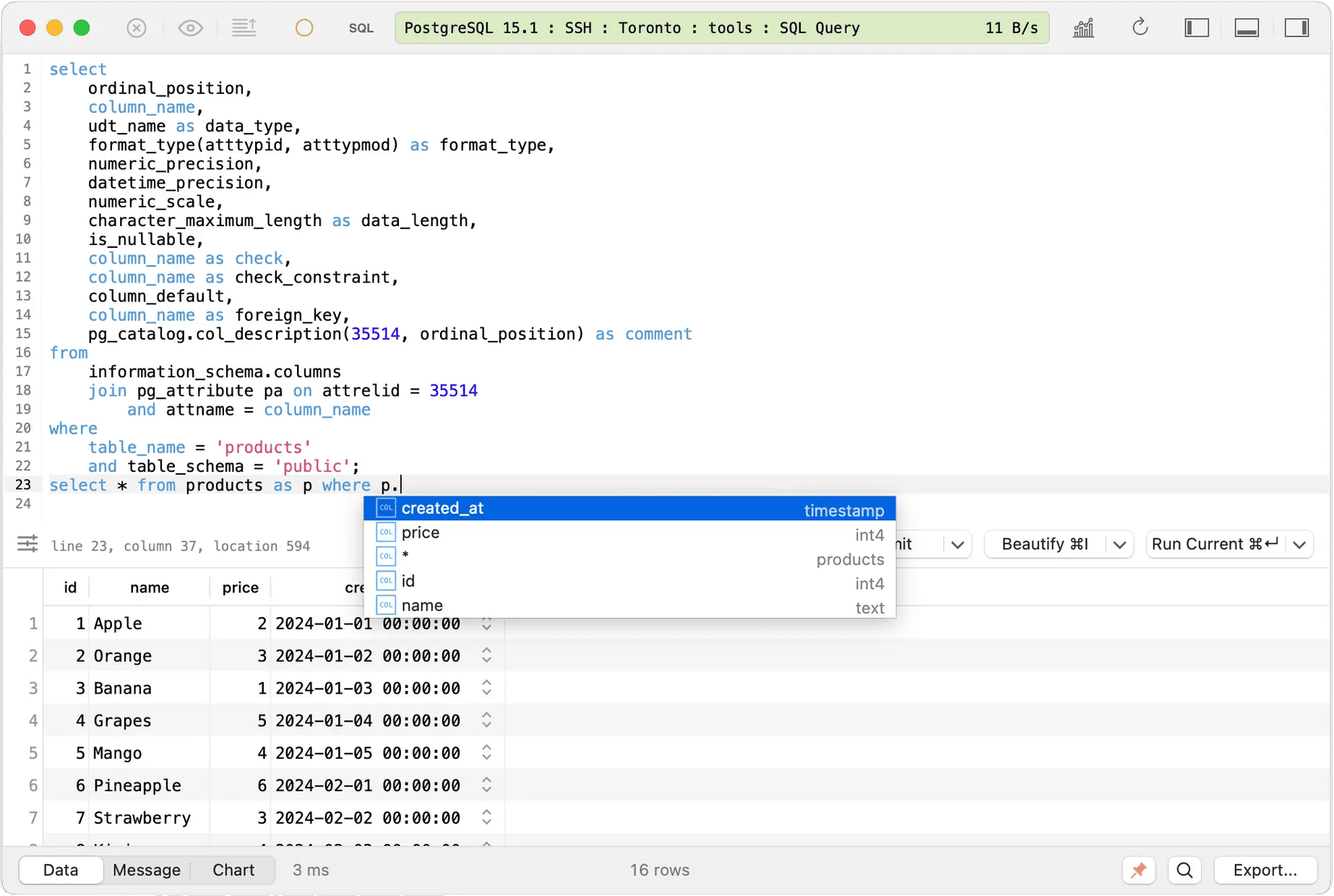Open the limit dropdown chevron
The image size is (1334, 896).
pyautogui.click(x=958, y=545)
